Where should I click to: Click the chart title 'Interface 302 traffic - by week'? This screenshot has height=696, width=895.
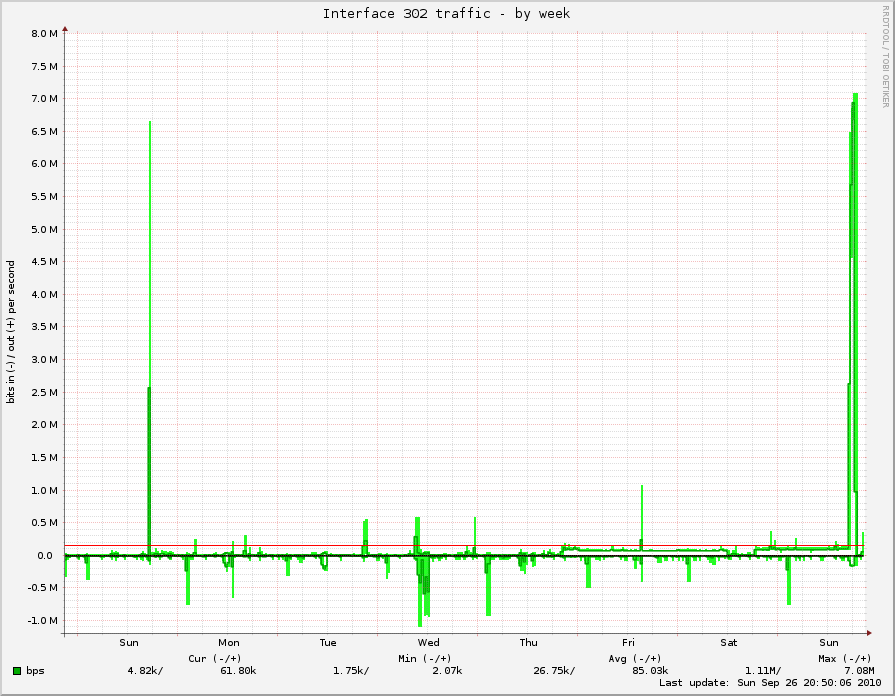[446, 14]
